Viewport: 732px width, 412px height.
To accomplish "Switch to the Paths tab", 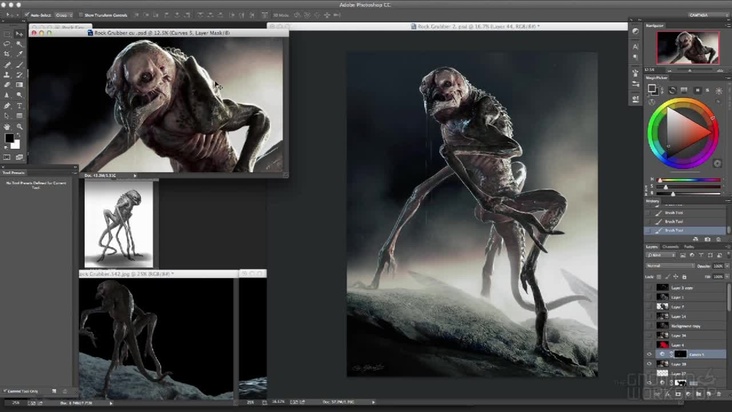I will [x=689, y=247].
